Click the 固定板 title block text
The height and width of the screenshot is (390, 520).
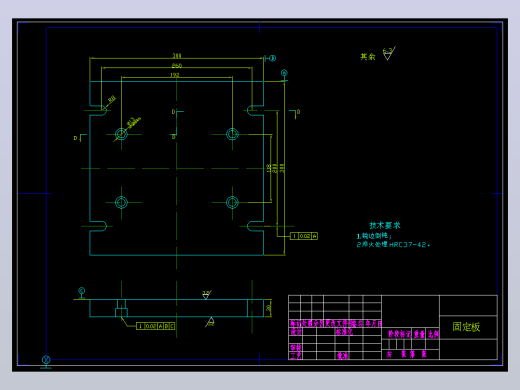pyautogui.click(x=466, y=327)
